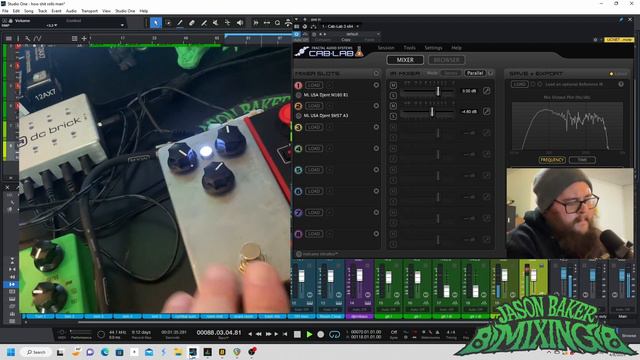Image resolution: width=640 pixels, height=360 pixels.
Task: Open Cab-Lab Settings menu
Action: [x=433, y=48]
